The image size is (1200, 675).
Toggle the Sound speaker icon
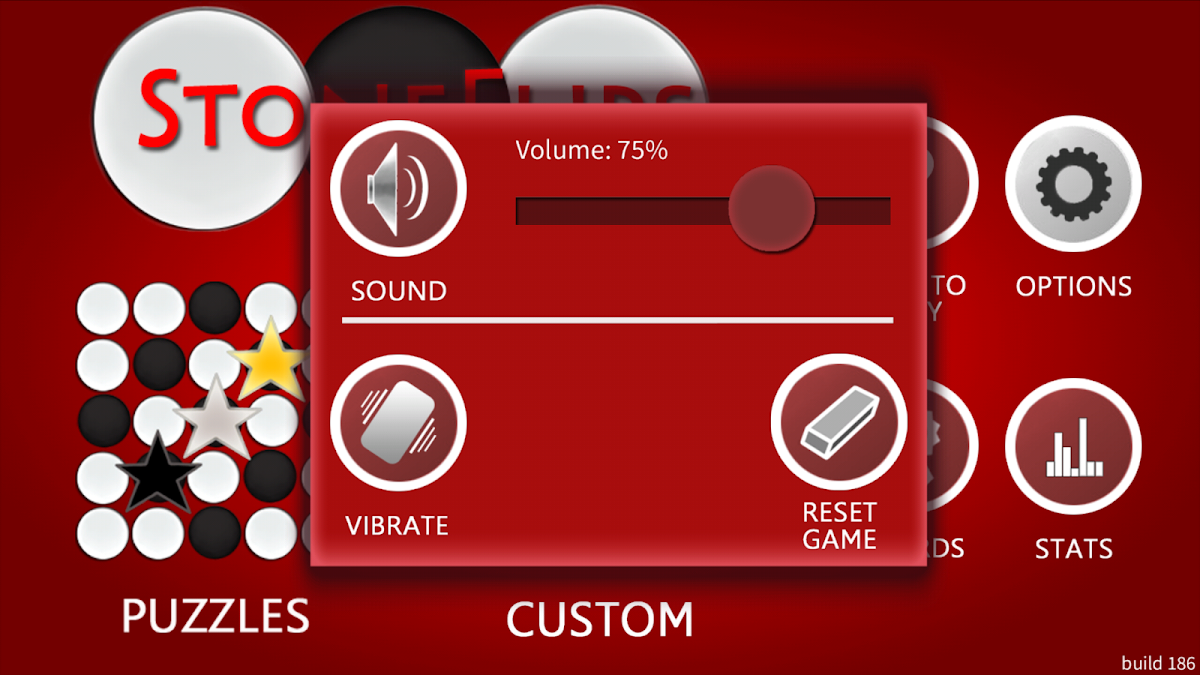[x=399, y=188]
